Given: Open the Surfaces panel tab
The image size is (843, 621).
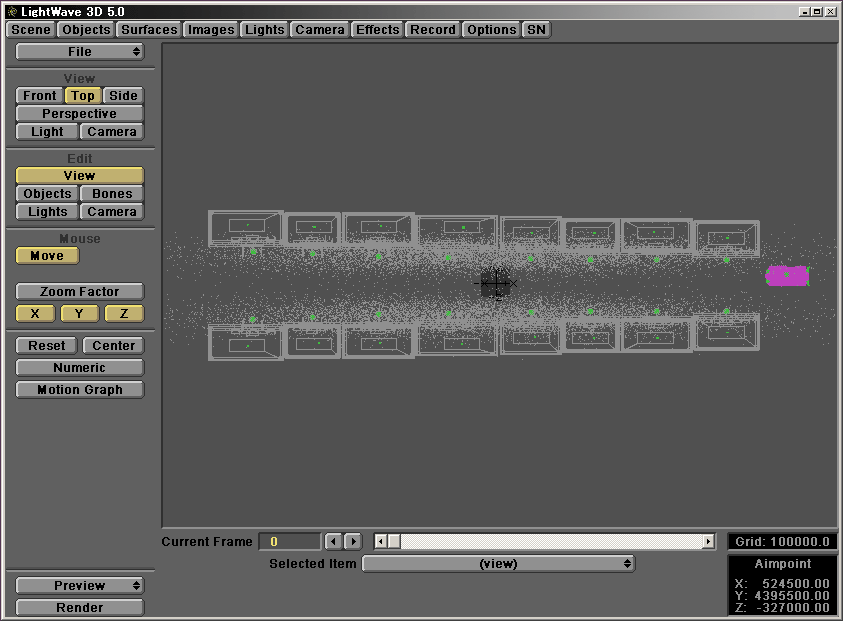Looking at the screenshot, I should click(x=149, y=29).
